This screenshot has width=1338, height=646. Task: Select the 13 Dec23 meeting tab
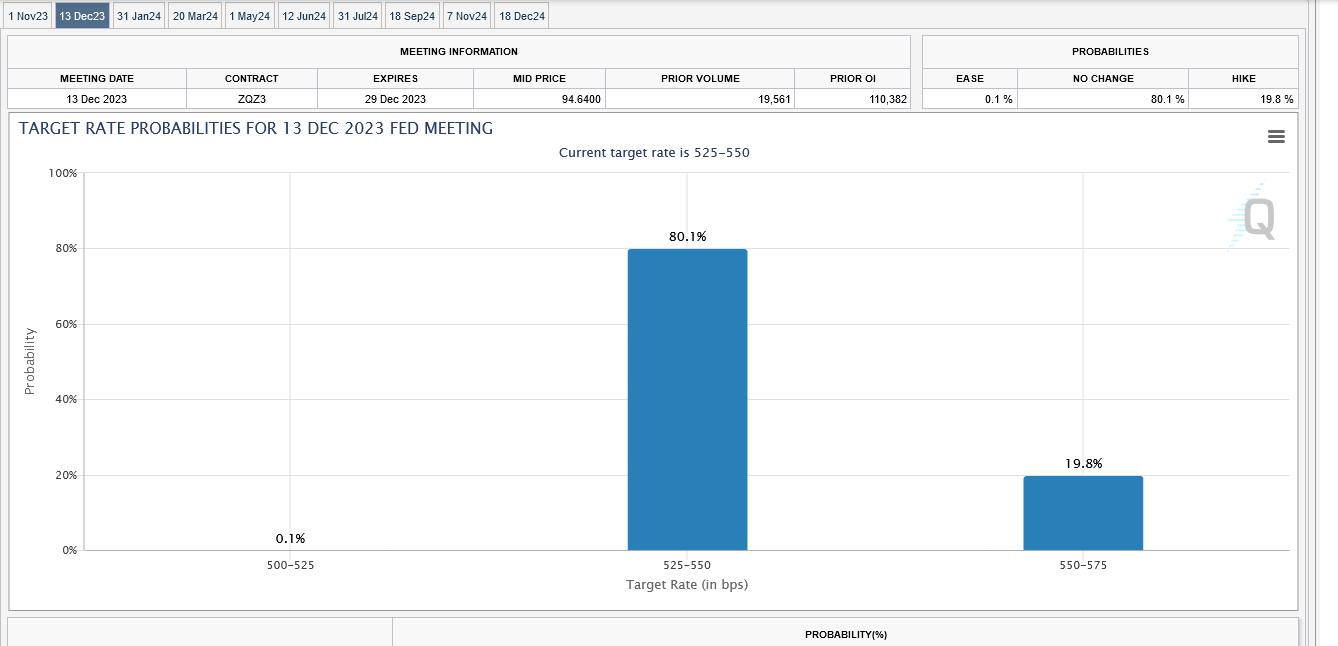coord(82,16)
